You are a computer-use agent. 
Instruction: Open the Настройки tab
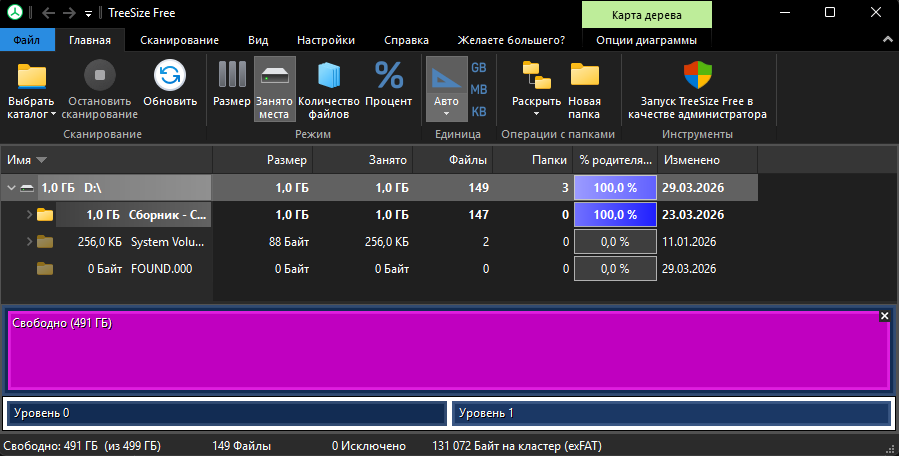click(x=326, y=40)
